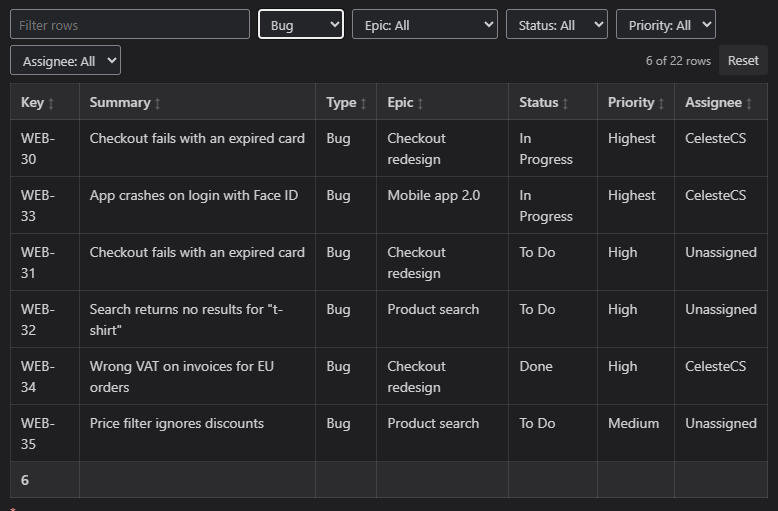
Task: Sort by Key column sort icon
Action: point(51,103)
